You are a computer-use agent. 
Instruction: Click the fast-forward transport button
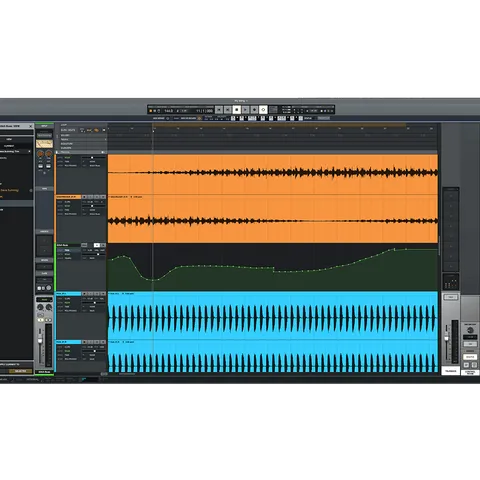[x=228, y=109]
